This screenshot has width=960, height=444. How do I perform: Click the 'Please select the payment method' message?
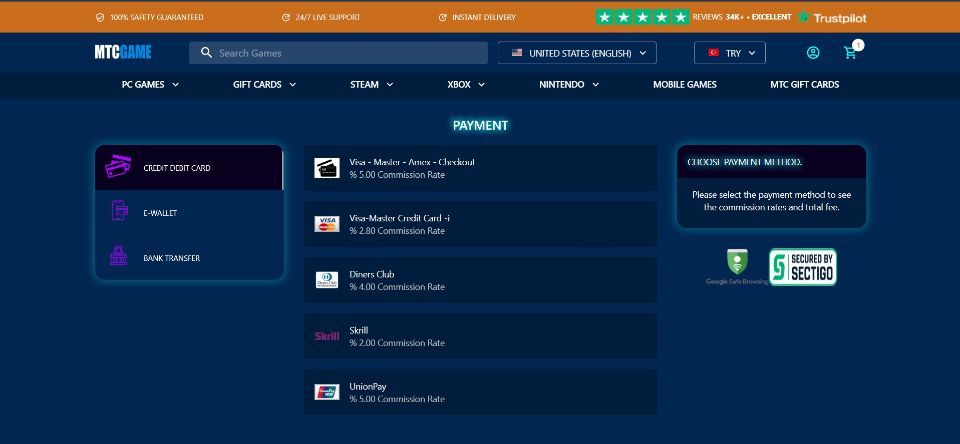pyautogui.click(x=771, y=201)
